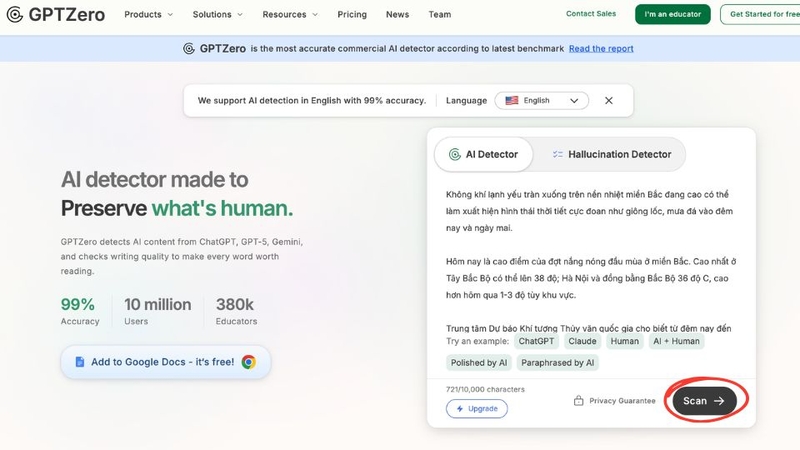Click the Chrome icon
800x450 pixels.
[x=249, y=362]
